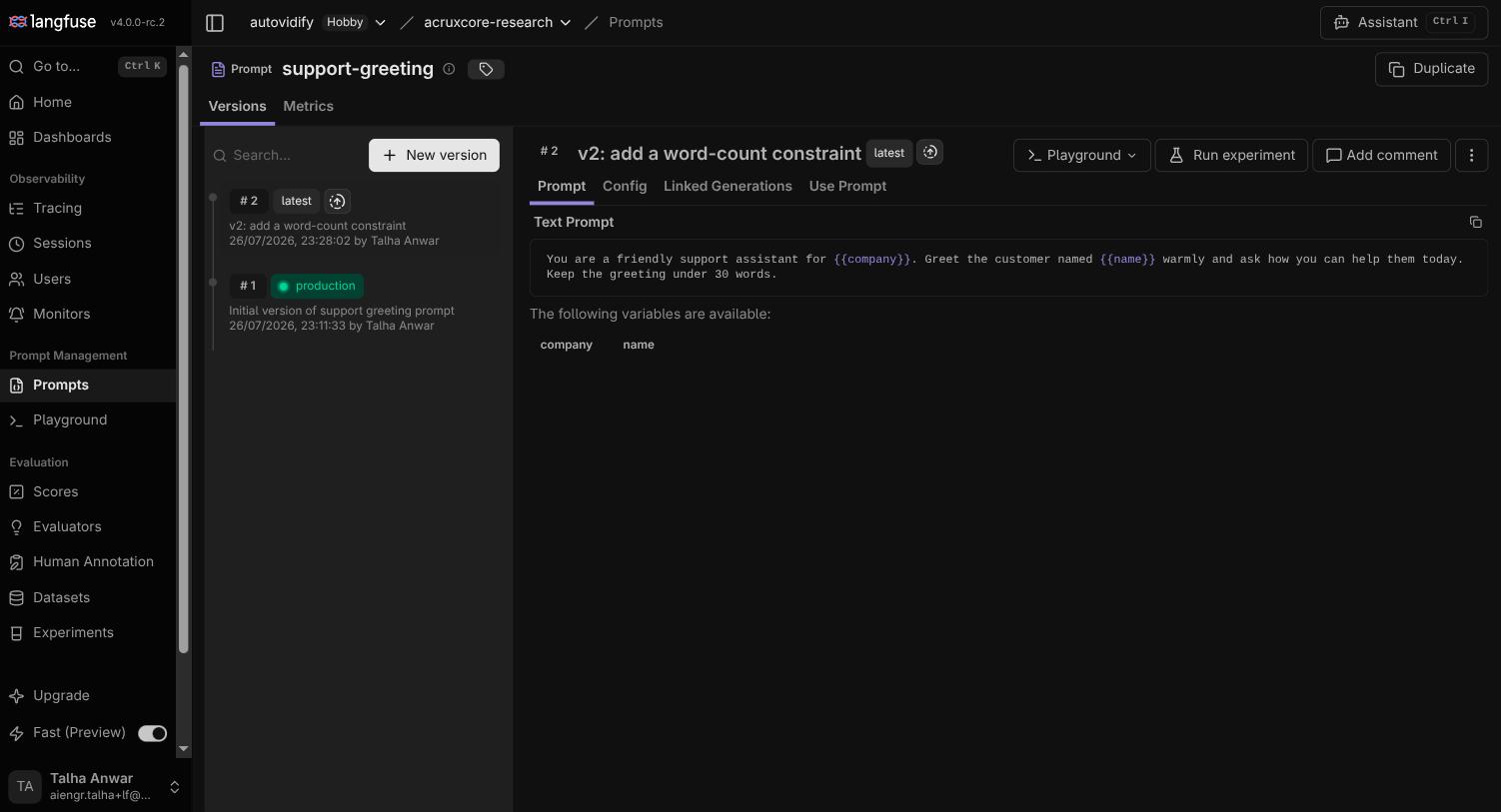Toggle the sidebar panel icon
Image resolution: width=1501 pixels, height=812 pixels.
(x=215, y=22)
